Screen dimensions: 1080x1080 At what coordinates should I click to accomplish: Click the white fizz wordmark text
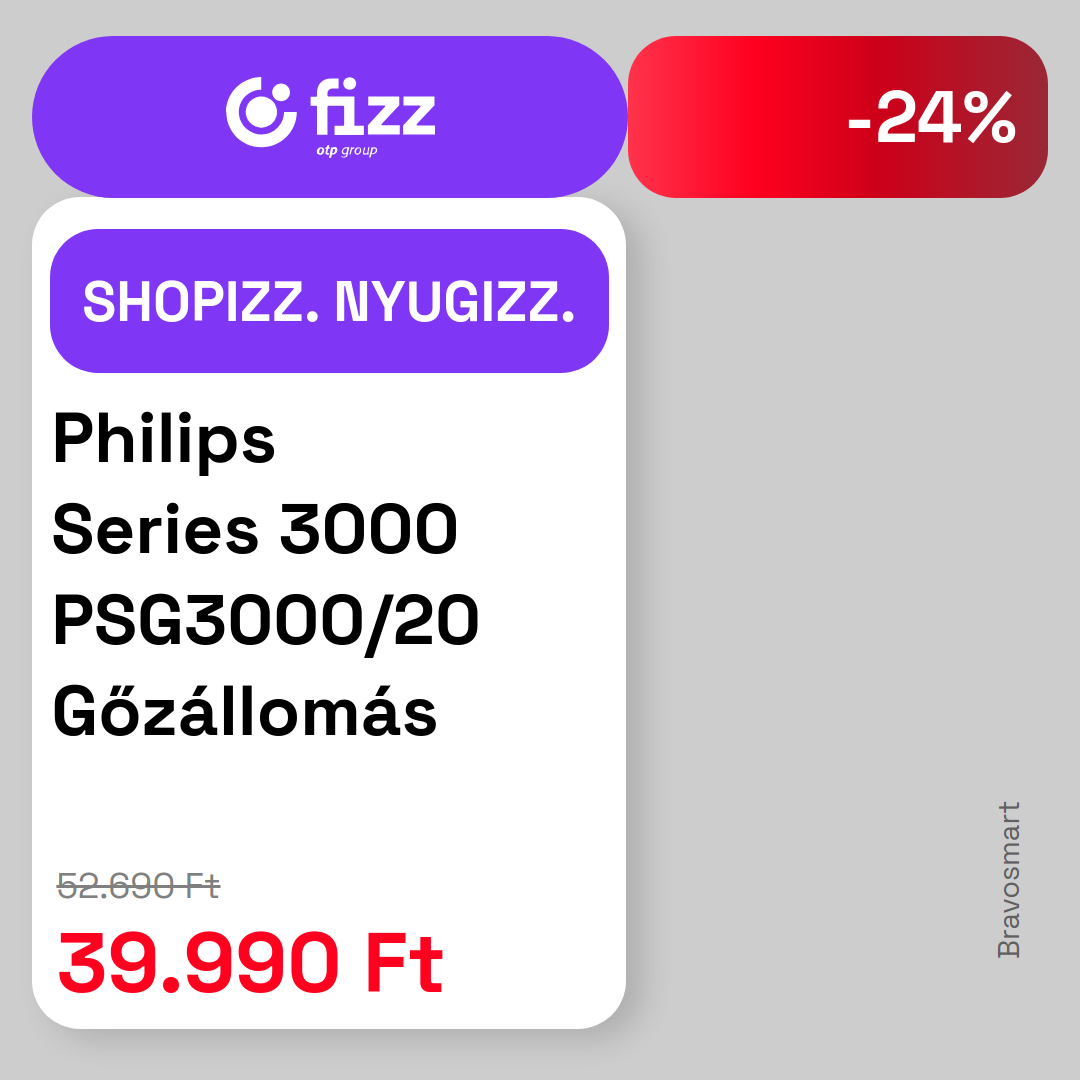point(373,106)
